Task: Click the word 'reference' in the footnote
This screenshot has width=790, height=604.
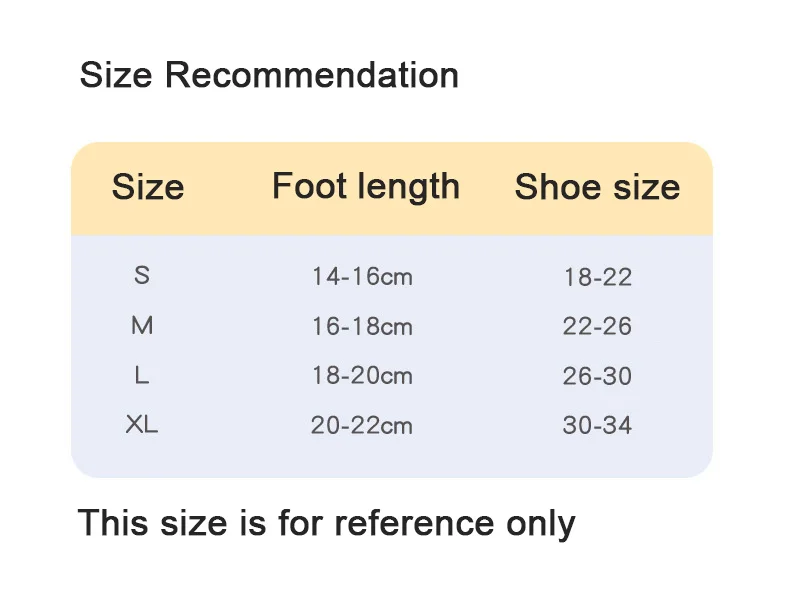Action: click(414, 522)
